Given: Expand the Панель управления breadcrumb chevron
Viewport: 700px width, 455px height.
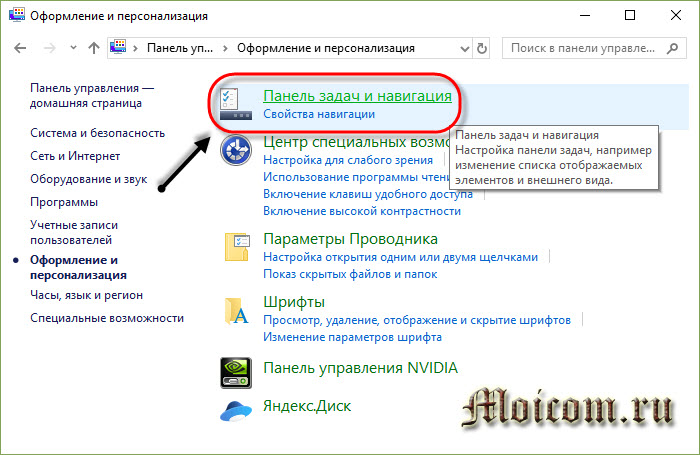Looking at the screenshot, I should click(x=226, y=48).
